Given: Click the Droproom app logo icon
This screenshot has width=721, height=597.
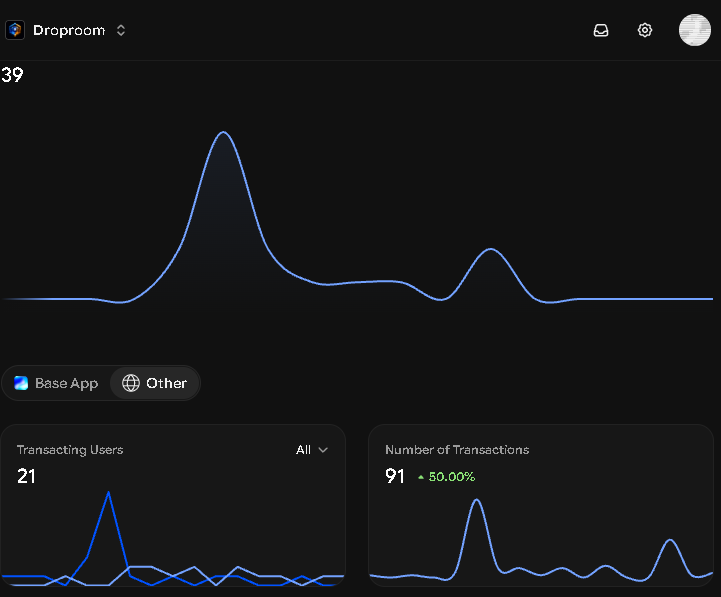Looking at the screenshot, I should [15, 30].
